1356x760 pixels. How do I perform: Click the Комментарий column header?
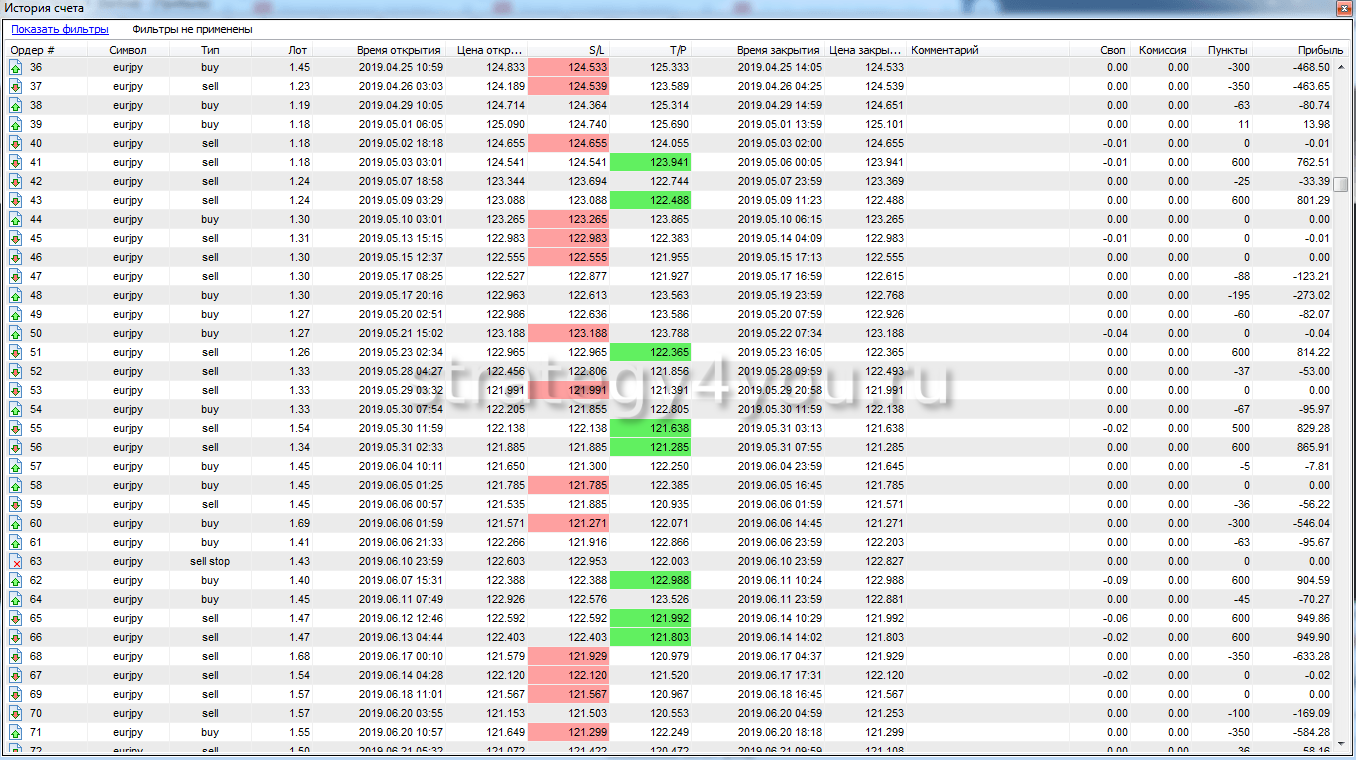(944, 49)
